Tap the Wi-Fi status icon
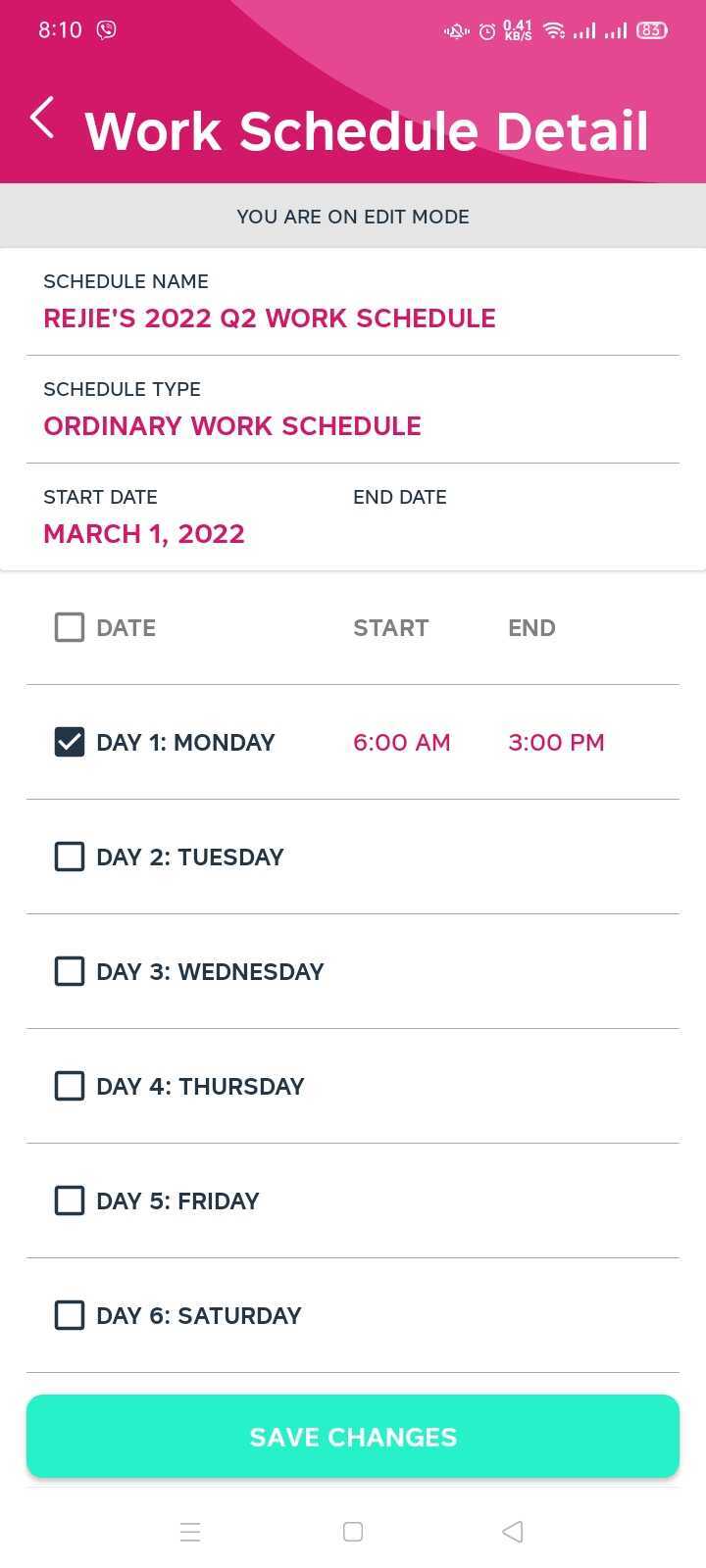The image size is (706, 1568). (x=554, y=31)
